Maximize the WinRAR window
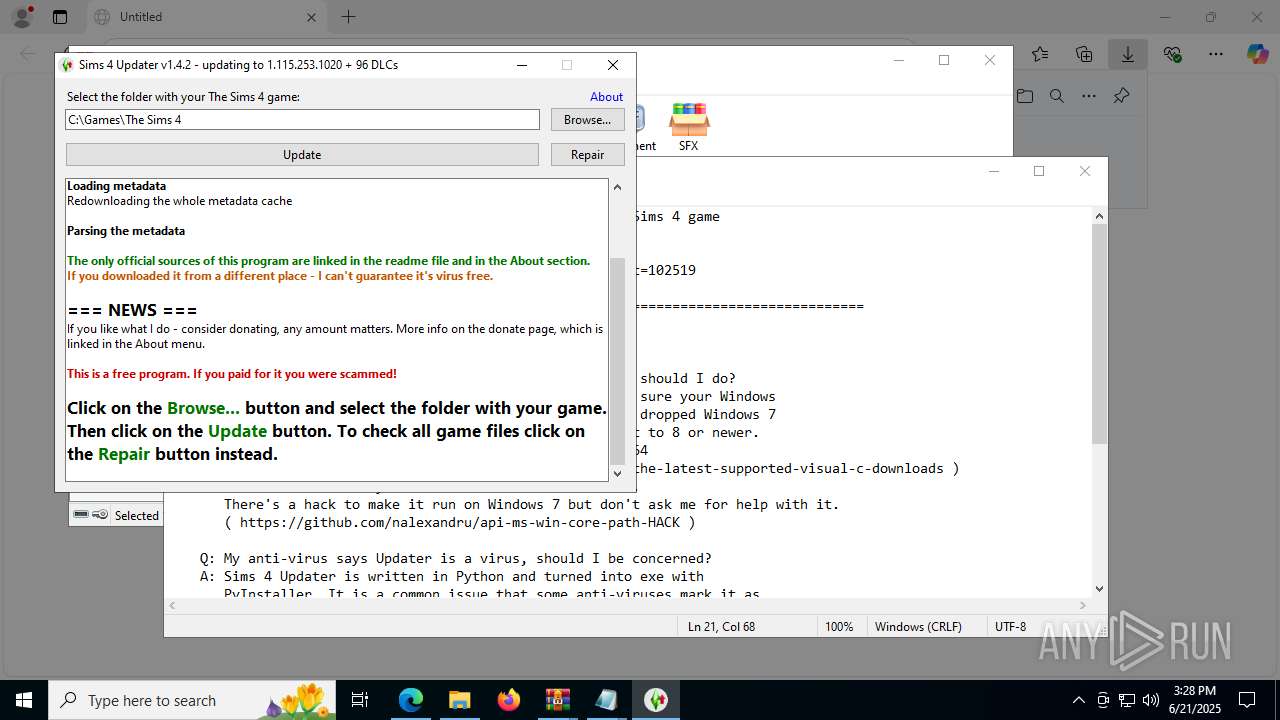1280x720 pixels. pos(944,60)
